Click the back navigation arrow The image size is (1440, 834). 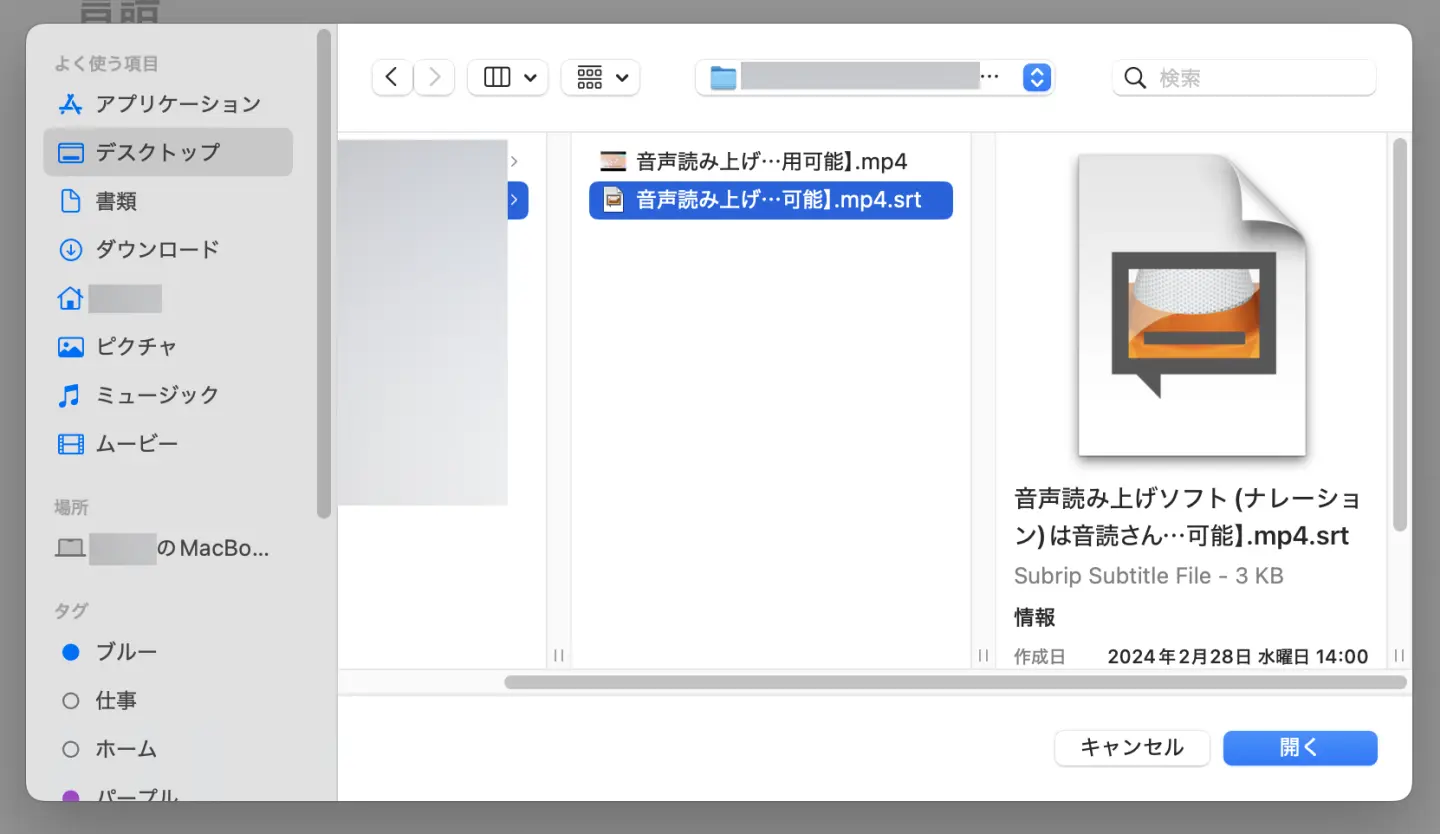coord(391,77)
